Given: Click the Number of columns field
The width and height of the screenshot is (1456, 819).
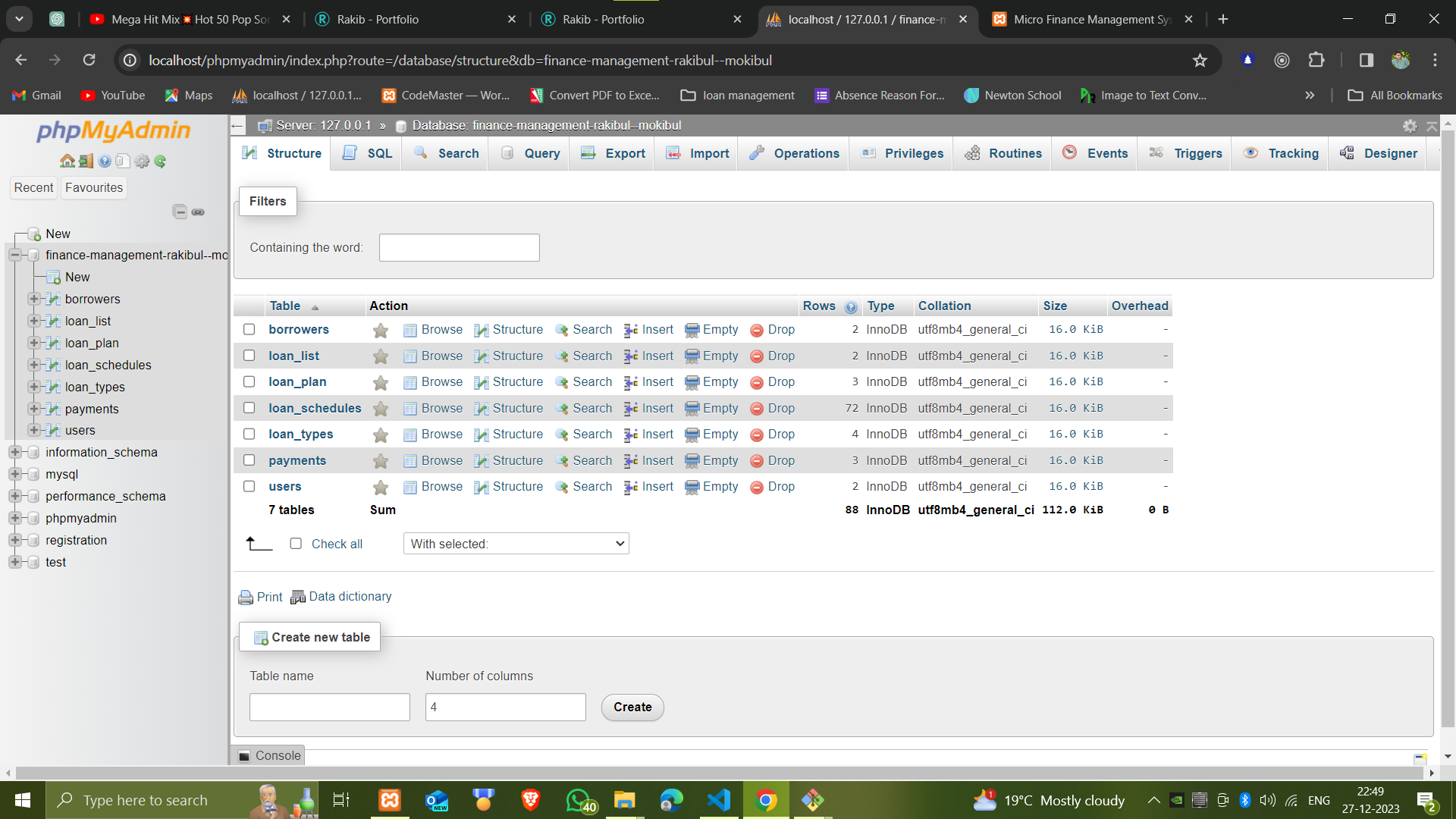Looking at the screenshot, I should tap(506, 708).
